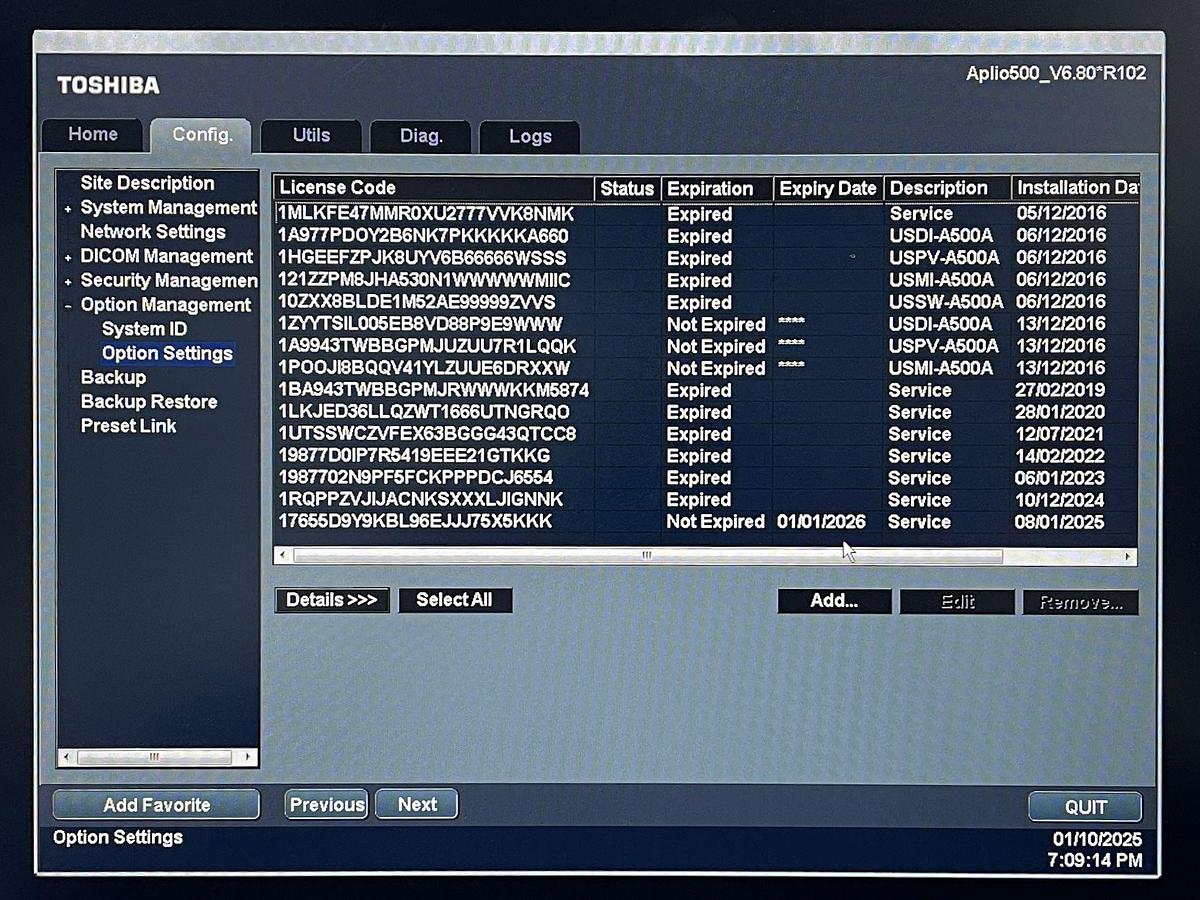Screen dimensions: 1200x900
Task: Switch to the Logs tab
Action: tap(530, 137)
